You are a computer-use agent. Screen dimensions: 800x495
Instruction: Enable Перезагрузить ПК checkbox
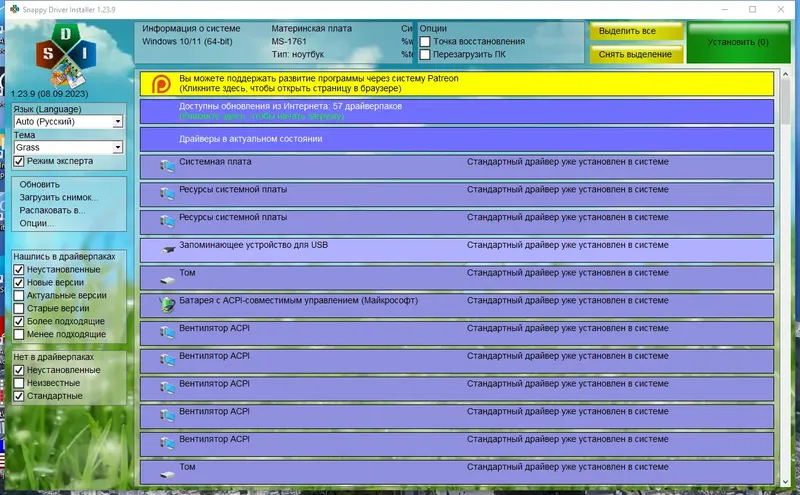tap(425, 54)
